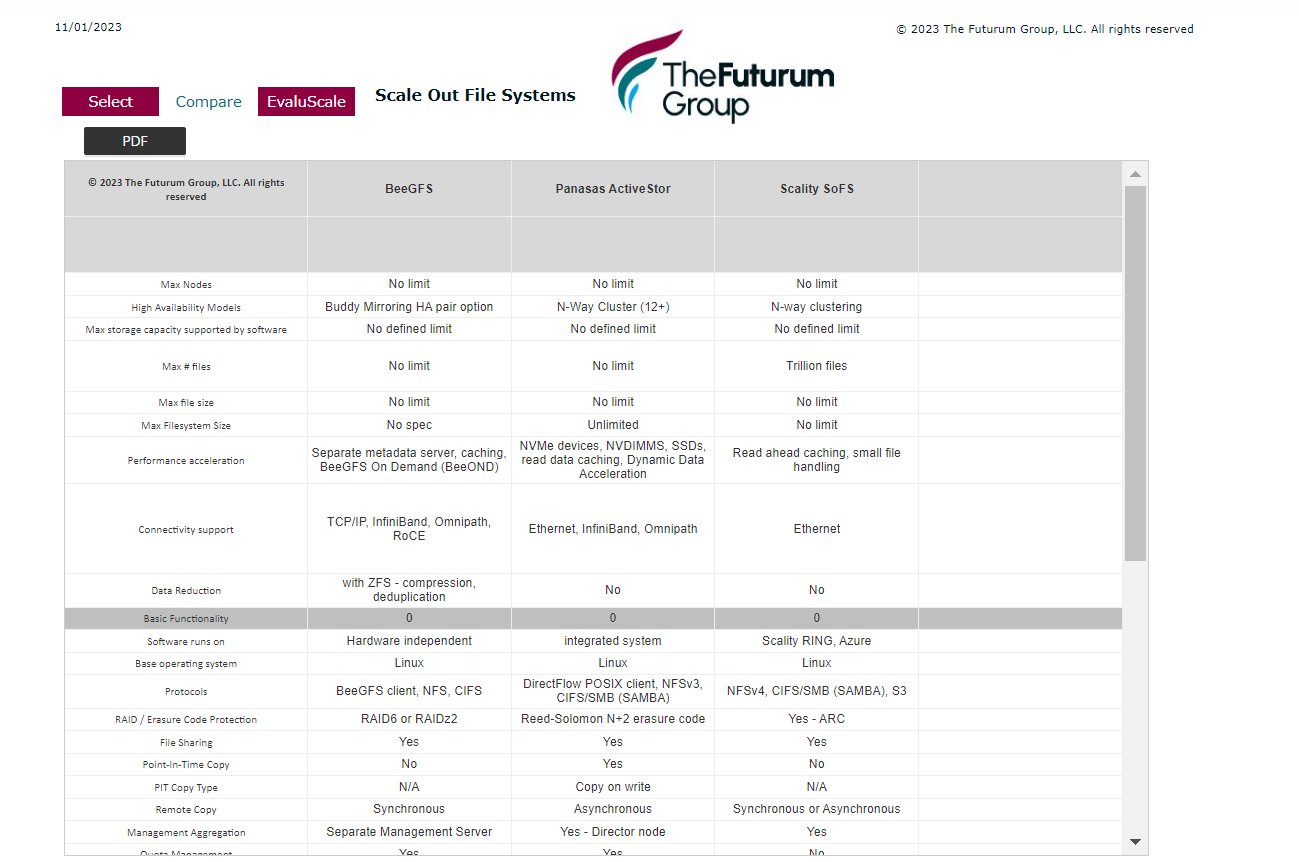
Task: Click with ZFS - compression, deduplication cell
Action: tap(409, 590)
